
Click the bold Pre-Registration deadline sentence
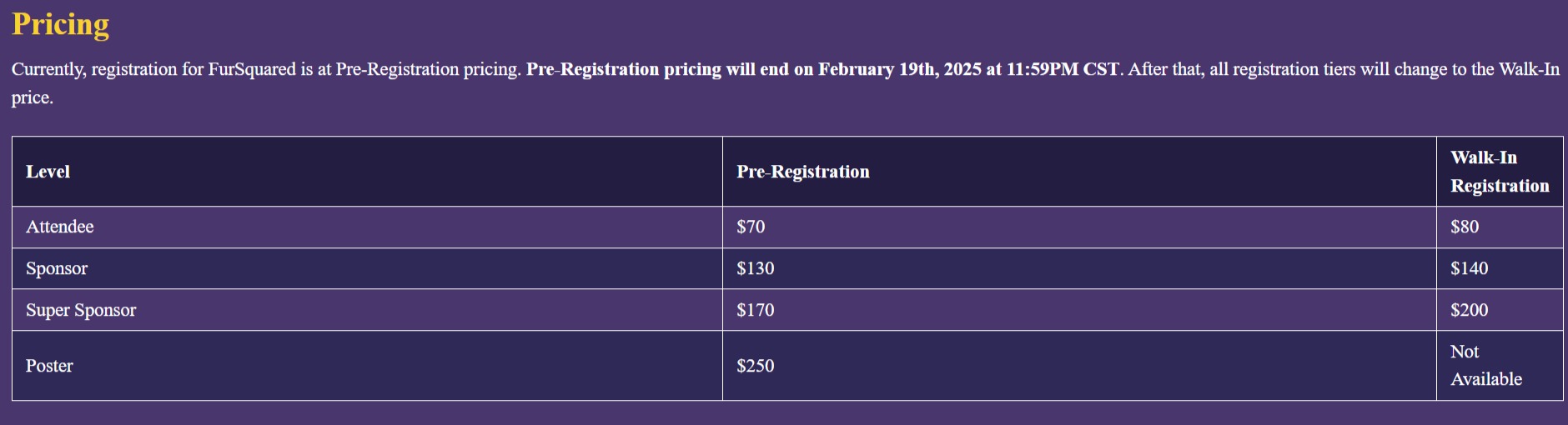point(822,69)
